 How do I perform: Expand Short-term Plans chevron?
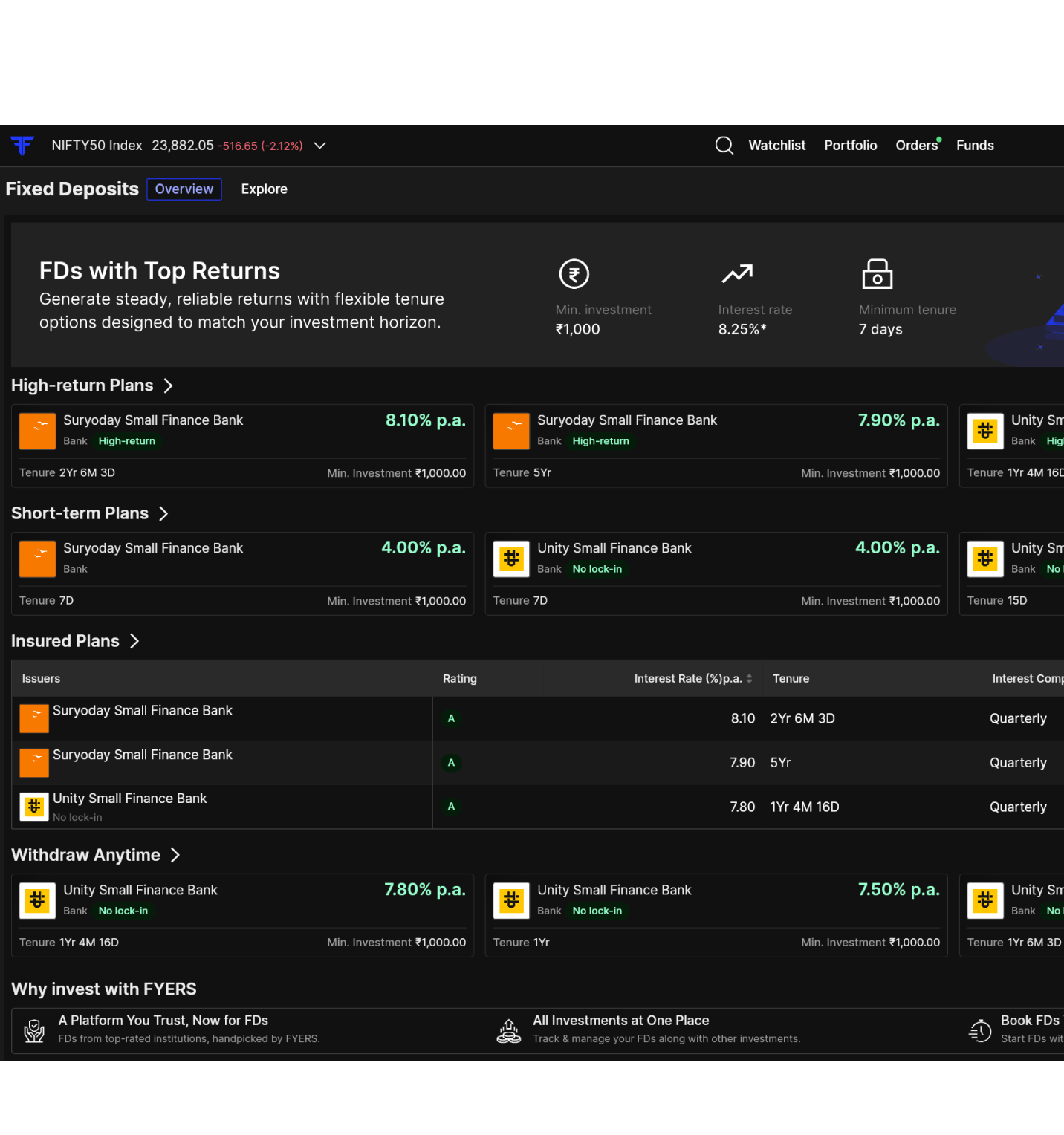(x=163, y=513)
